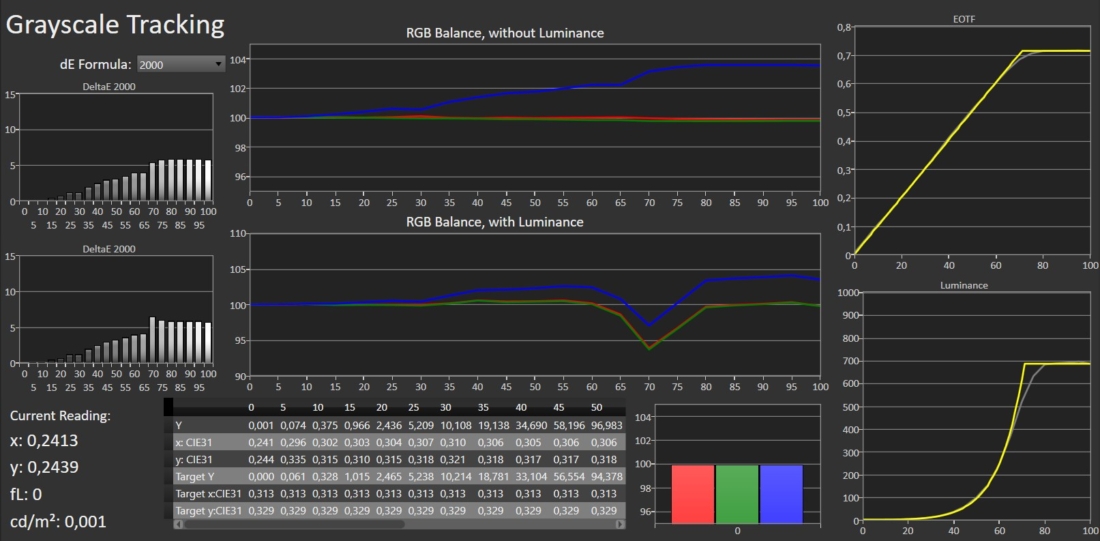
Task: Click the 'y: 0,2439' current reading
Action: (43, 467)
